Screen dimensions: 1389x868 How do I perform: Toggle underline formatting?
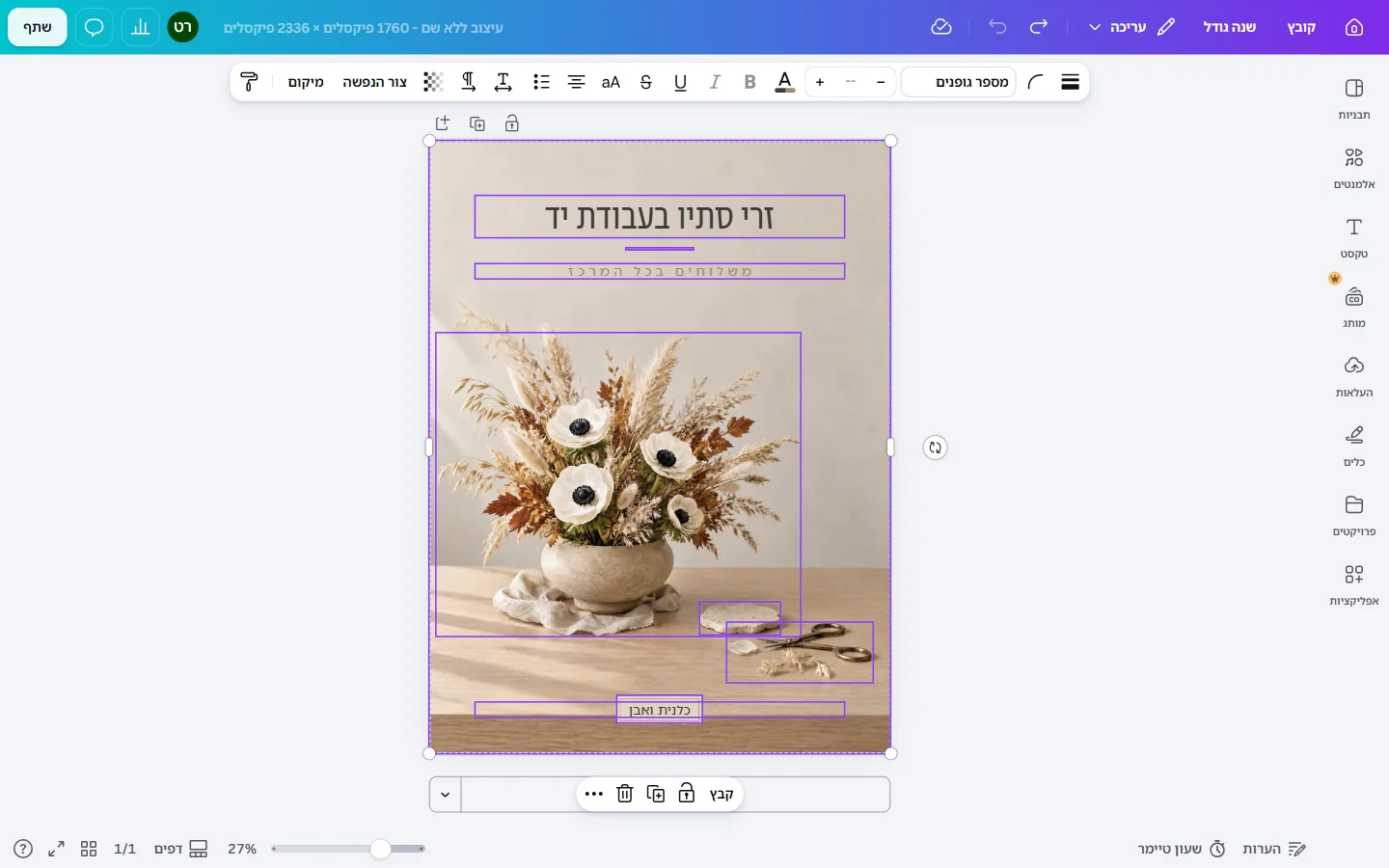[x=681, y=82]
